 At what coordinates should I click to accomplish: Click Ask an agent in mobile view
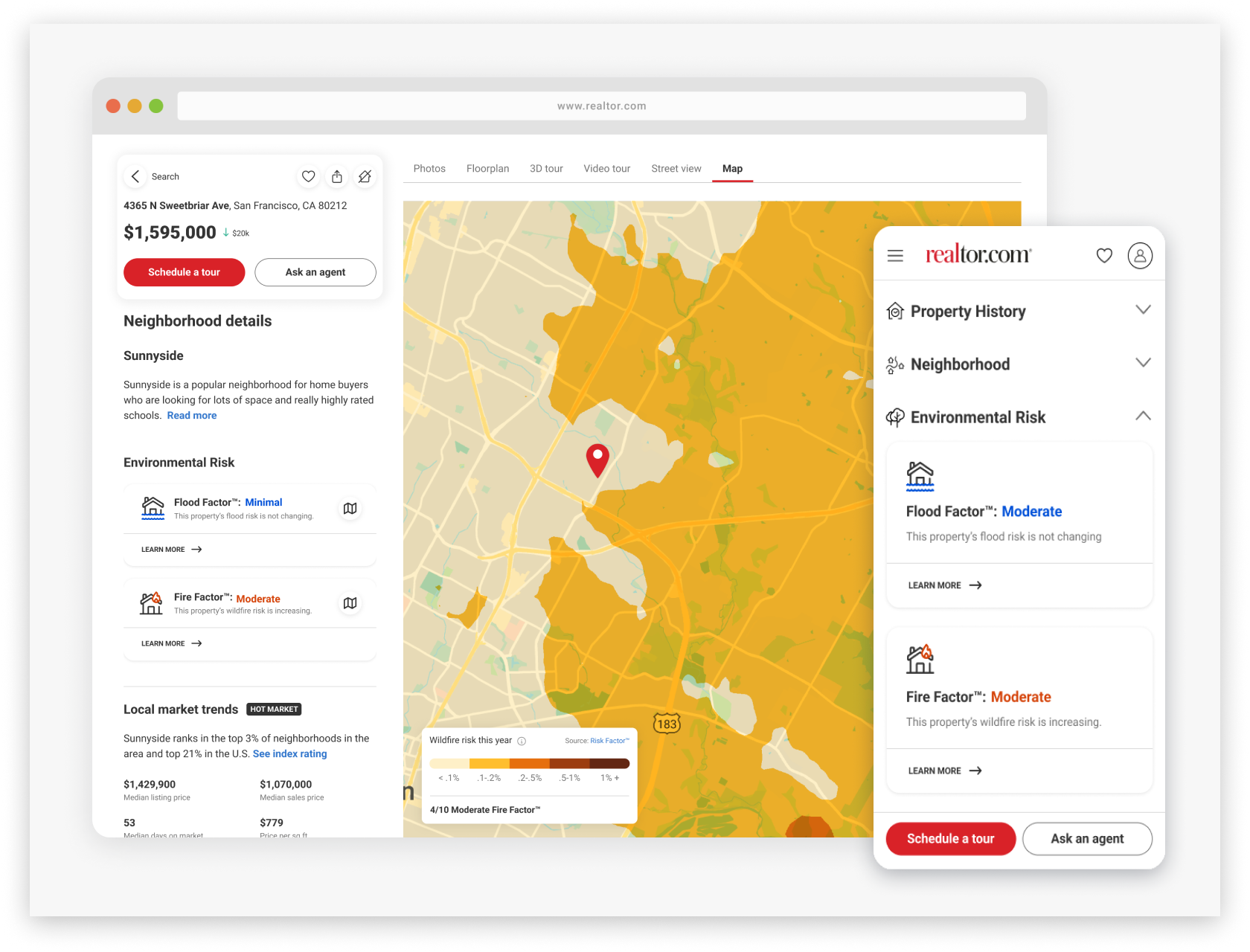click(1087, 839)
